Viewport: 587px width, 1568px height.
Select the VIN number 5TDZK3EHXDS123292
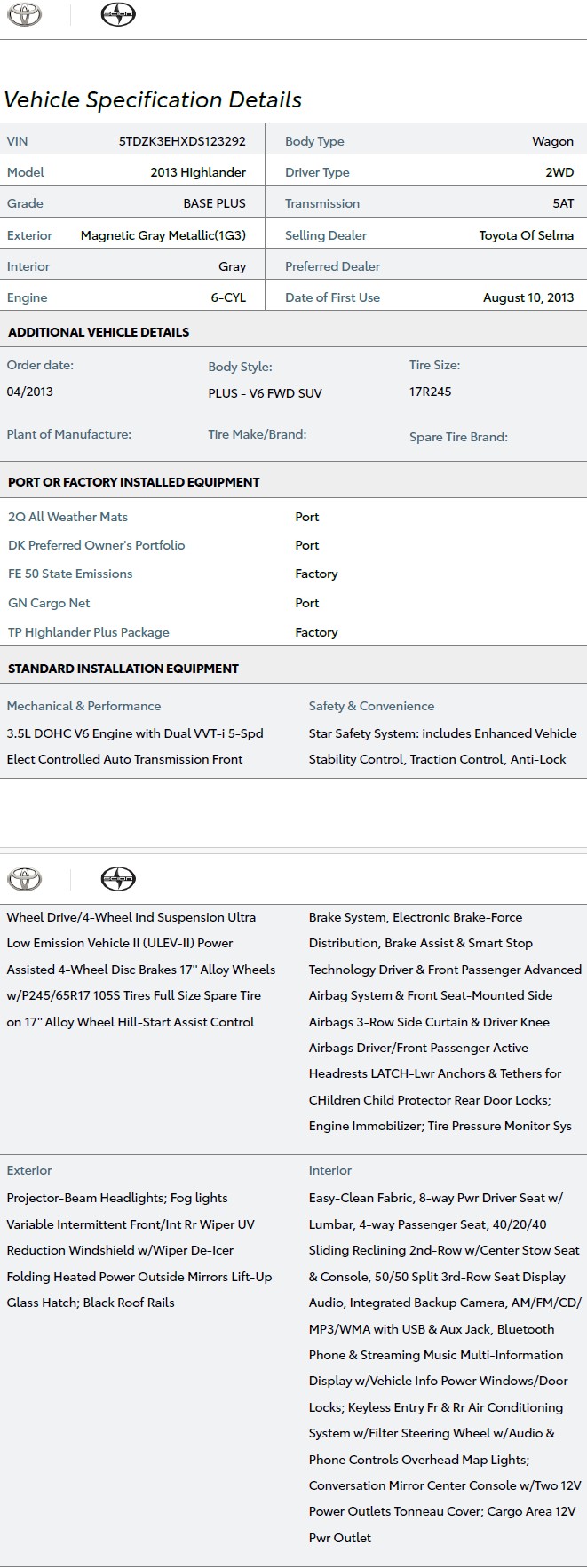182,141
